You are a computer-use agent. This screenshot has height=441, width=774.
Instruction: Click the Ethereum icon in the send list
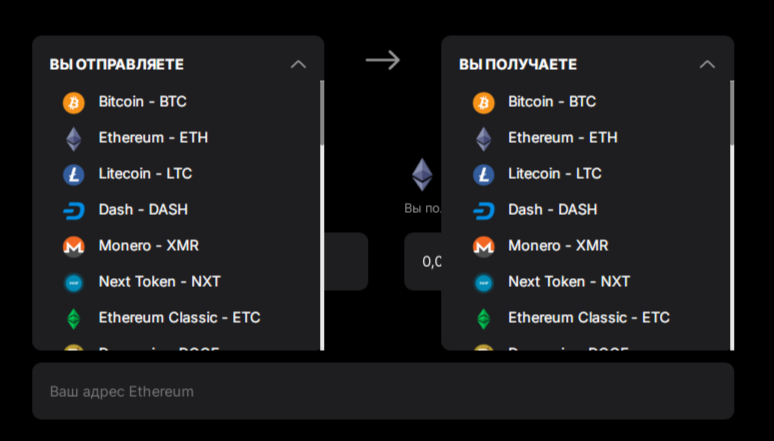(x=74, y=138)
